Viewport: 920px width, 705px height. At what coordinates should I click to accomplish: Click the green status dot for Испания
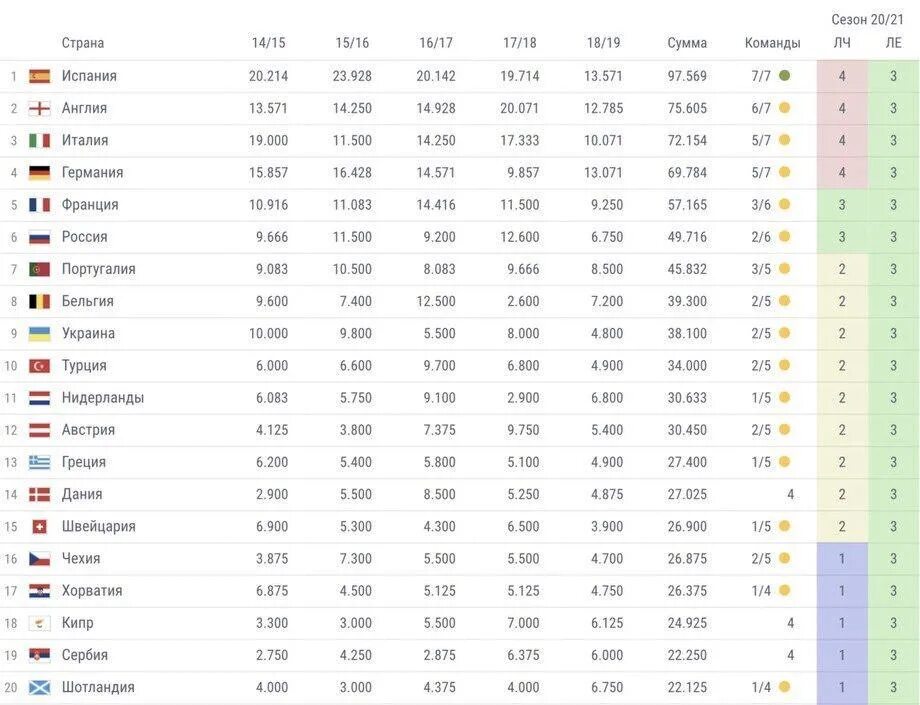coord(785,76)
